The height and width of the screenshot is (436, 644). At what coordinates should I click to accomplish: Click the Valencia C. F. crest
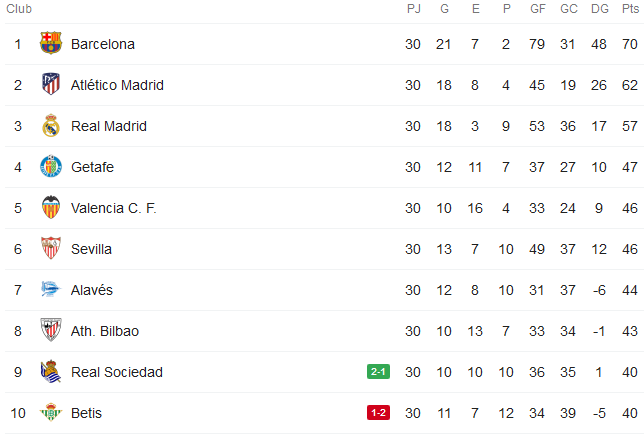(50, 208)
